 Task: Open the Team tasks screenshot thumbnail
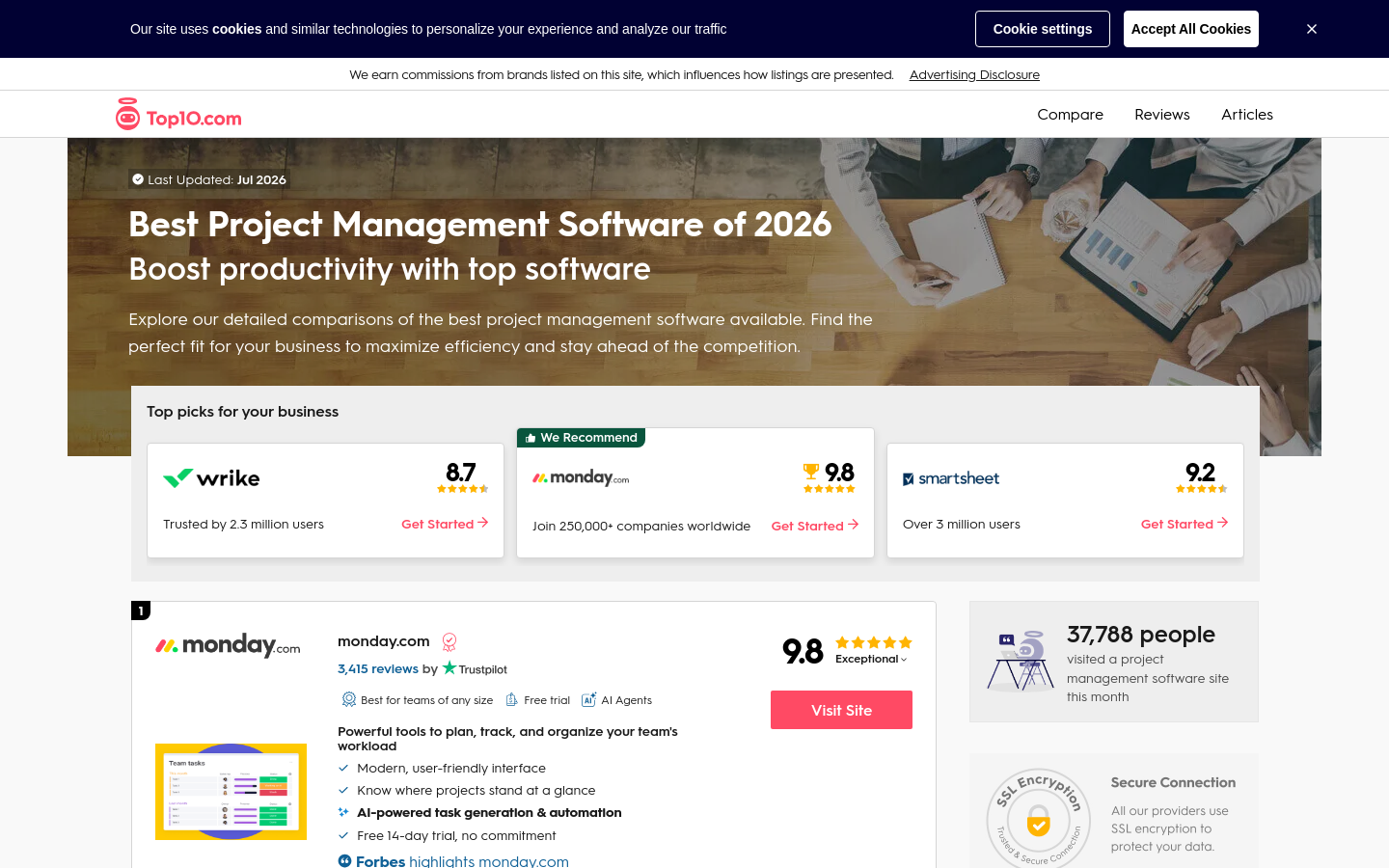click(x=231, y=792)
